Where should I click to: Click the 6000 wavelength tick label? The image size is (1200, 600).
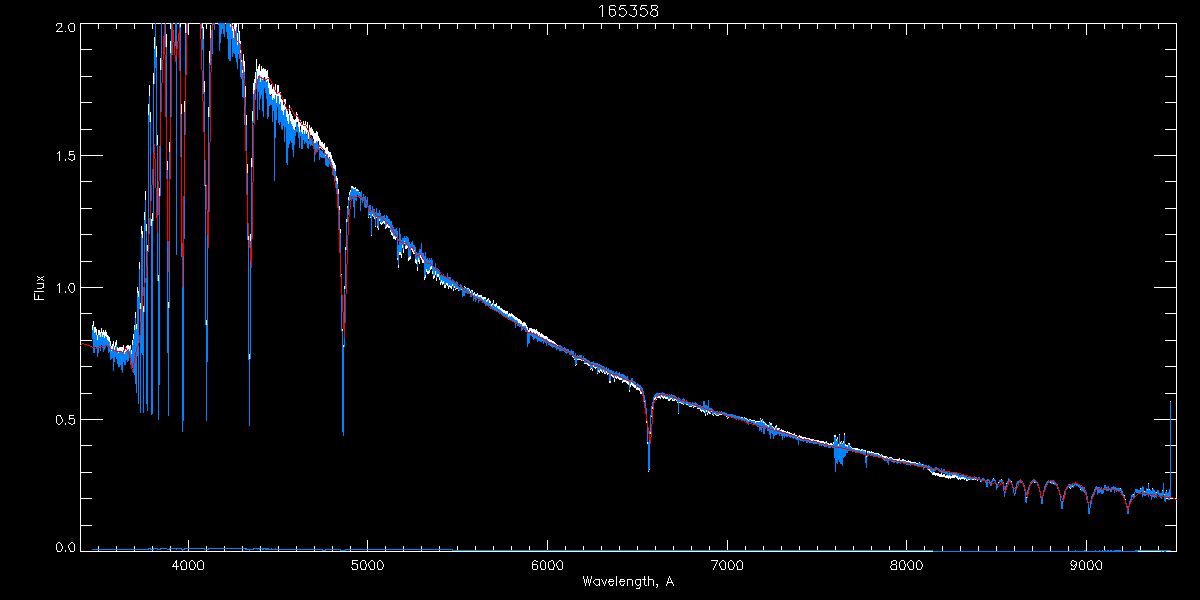tap(547, 563)
